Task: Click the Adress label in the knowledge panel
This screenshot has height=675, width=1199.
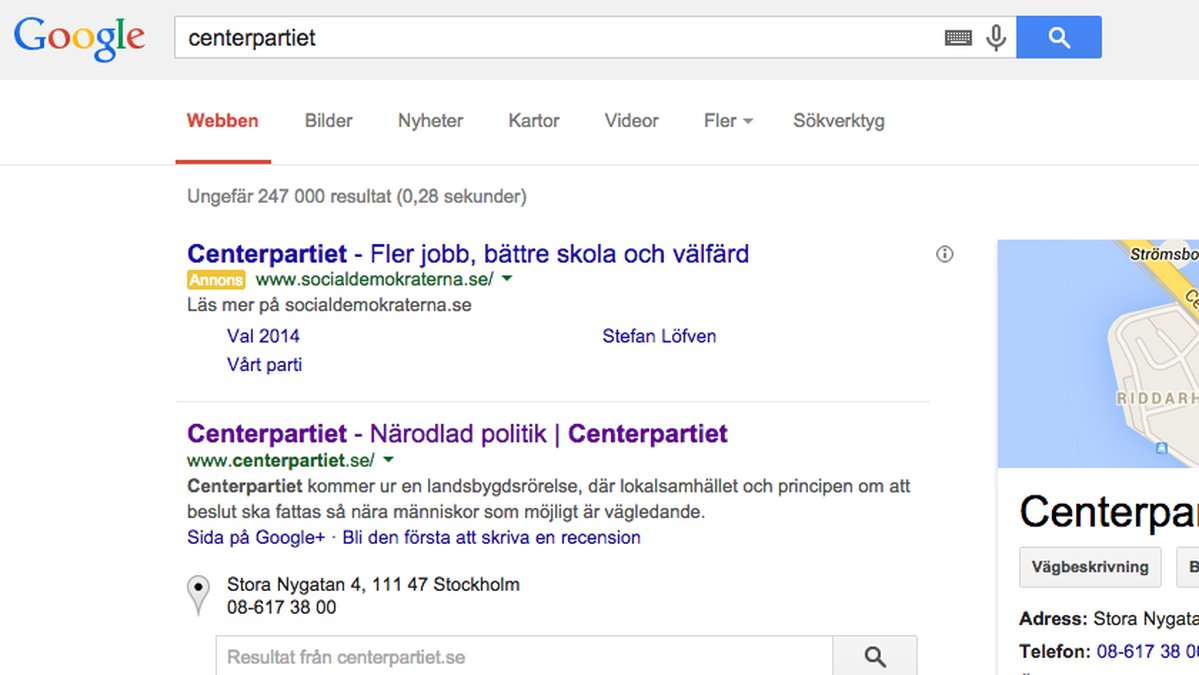Action: tap(1053, 618)
